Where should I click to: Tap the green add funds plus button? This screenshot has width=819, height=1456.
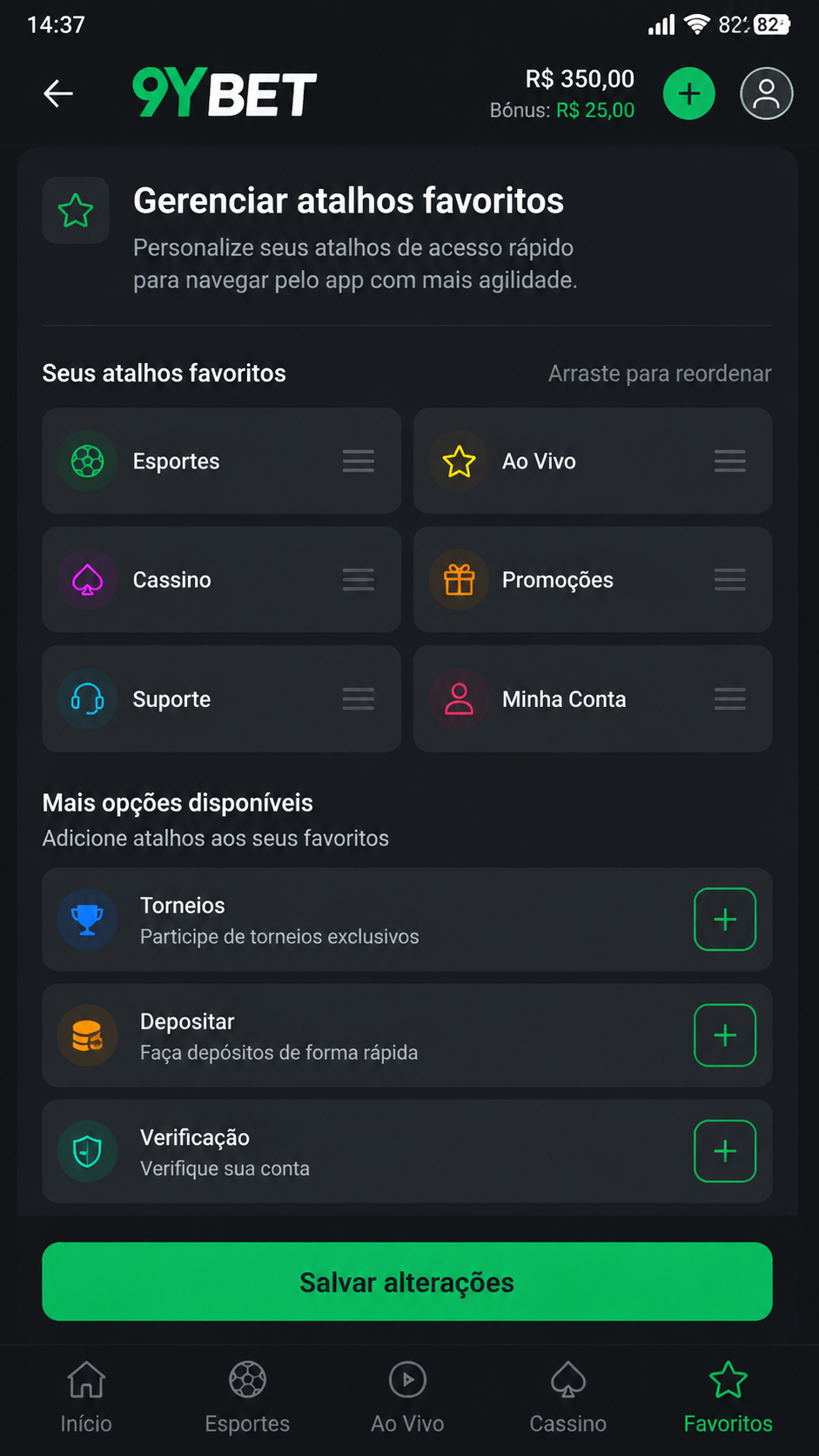688,93
